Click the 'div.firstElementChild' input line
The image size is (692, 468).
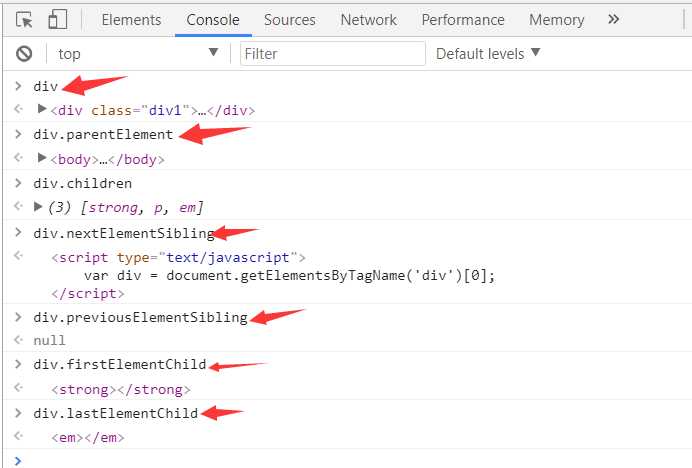click(x=120, y=364)
